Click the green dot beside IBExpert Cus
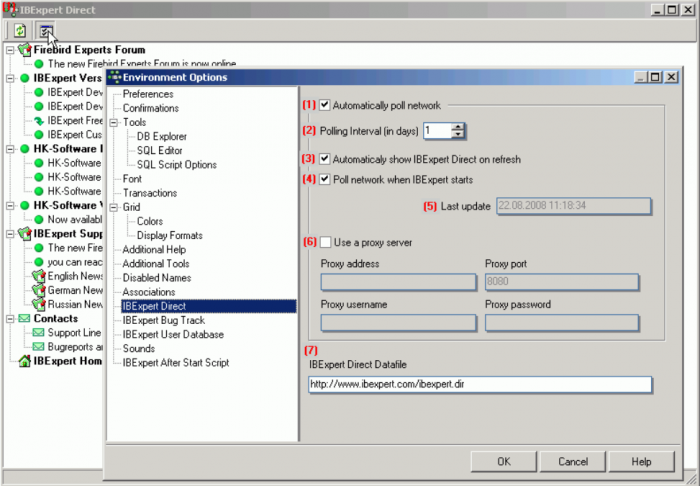The height and width of the screenshot is (486, 700). (x=39, y=135)
